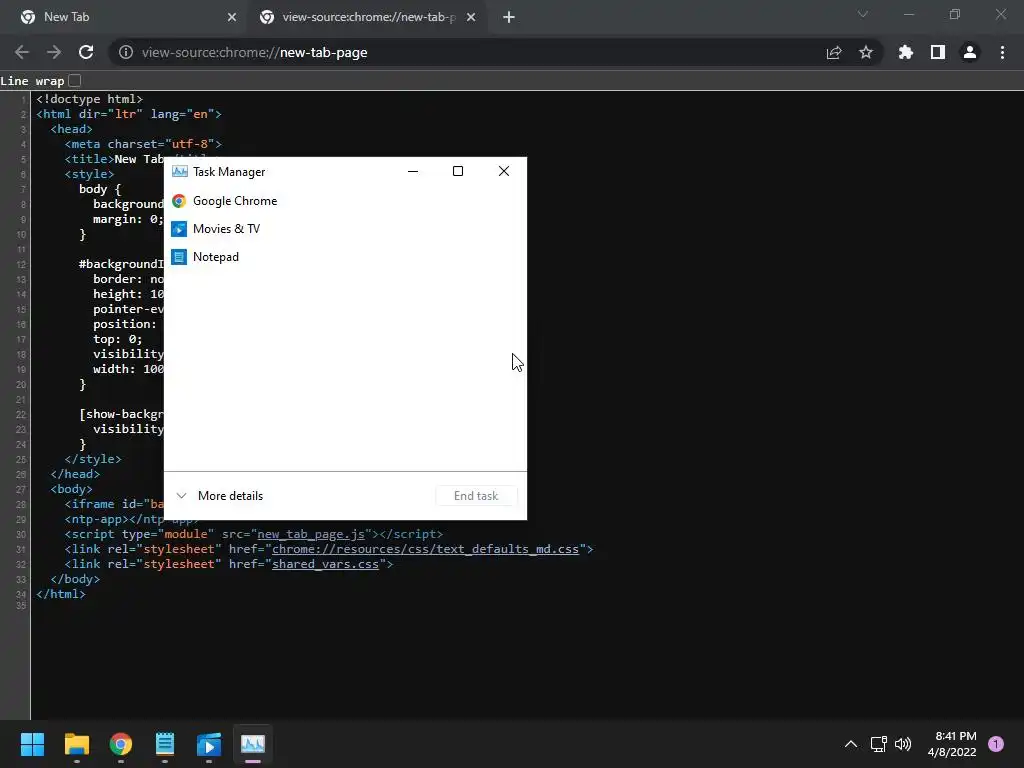1024x768 pixels.
Task: Click Chrome icon on taskbar
Action: (121, 744)
